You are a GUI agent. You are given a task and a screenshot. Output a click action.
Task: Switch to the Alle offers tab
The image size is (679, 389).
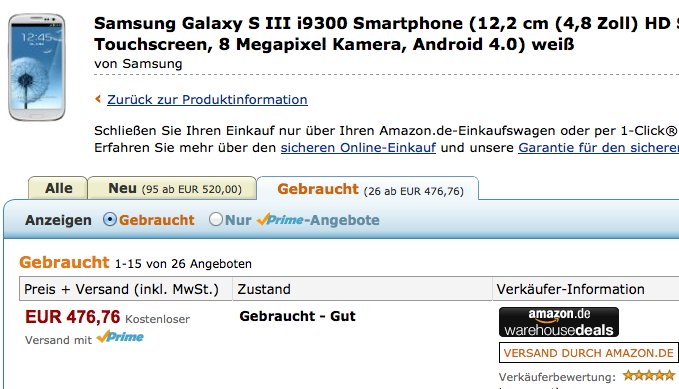58,188
